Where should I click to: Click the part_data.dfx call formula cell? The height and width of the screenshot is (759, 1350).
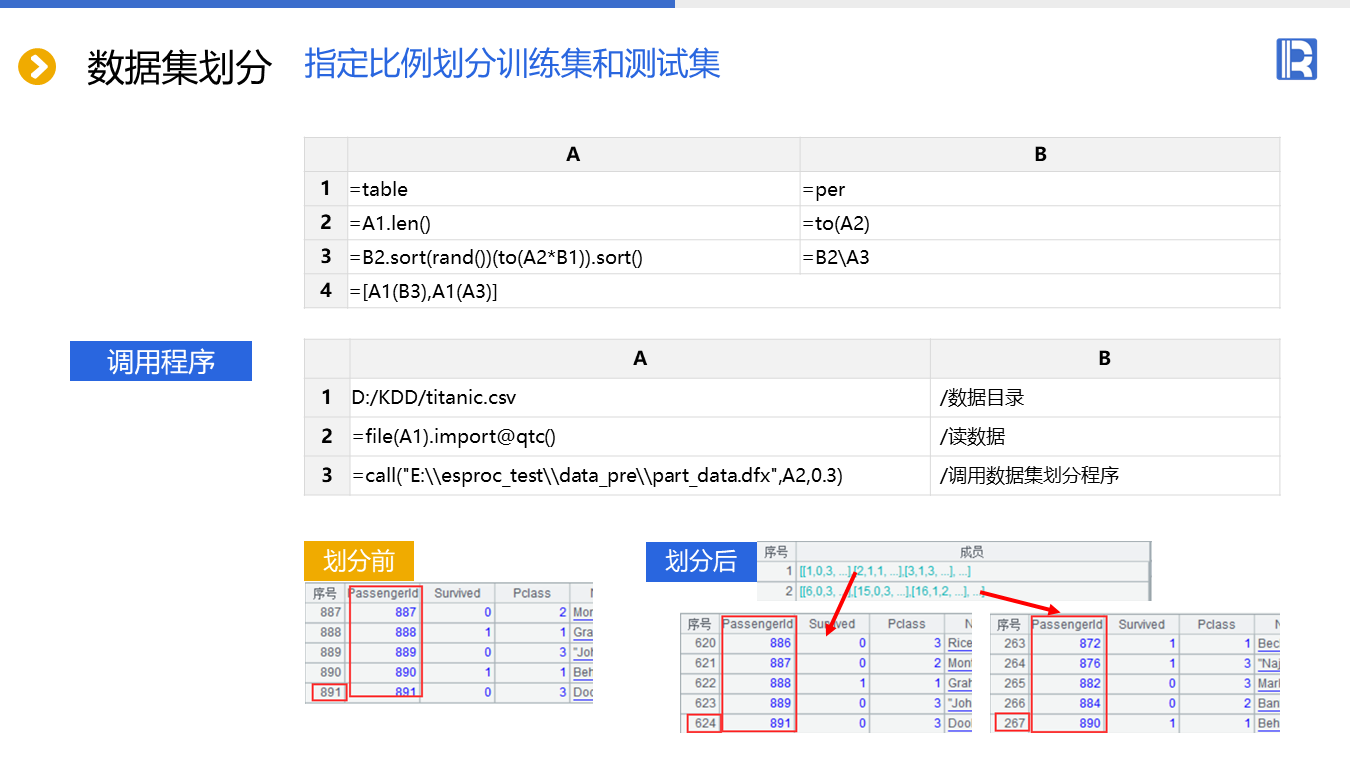[639, 475]
